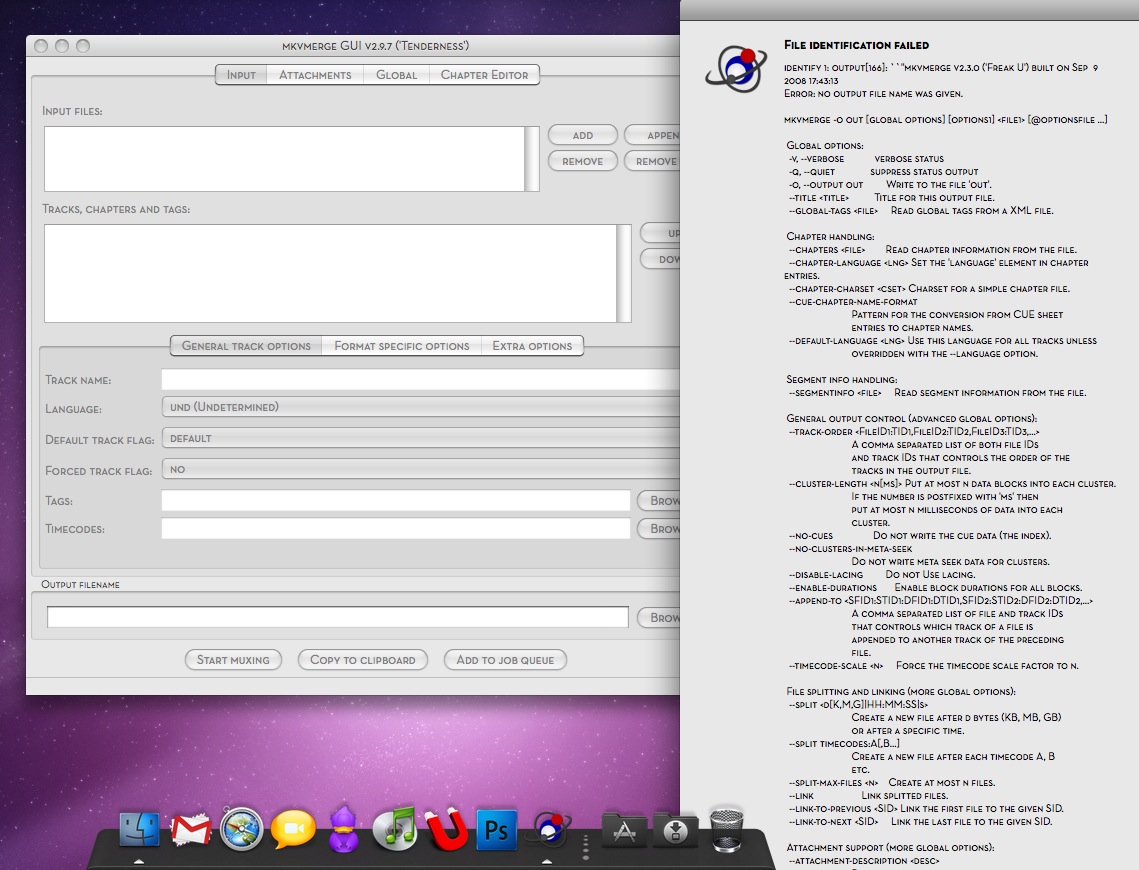The width and height of the screenshot is (1139, 870).
Task: Open the red magnet app in dock
Action: [446, 829]
